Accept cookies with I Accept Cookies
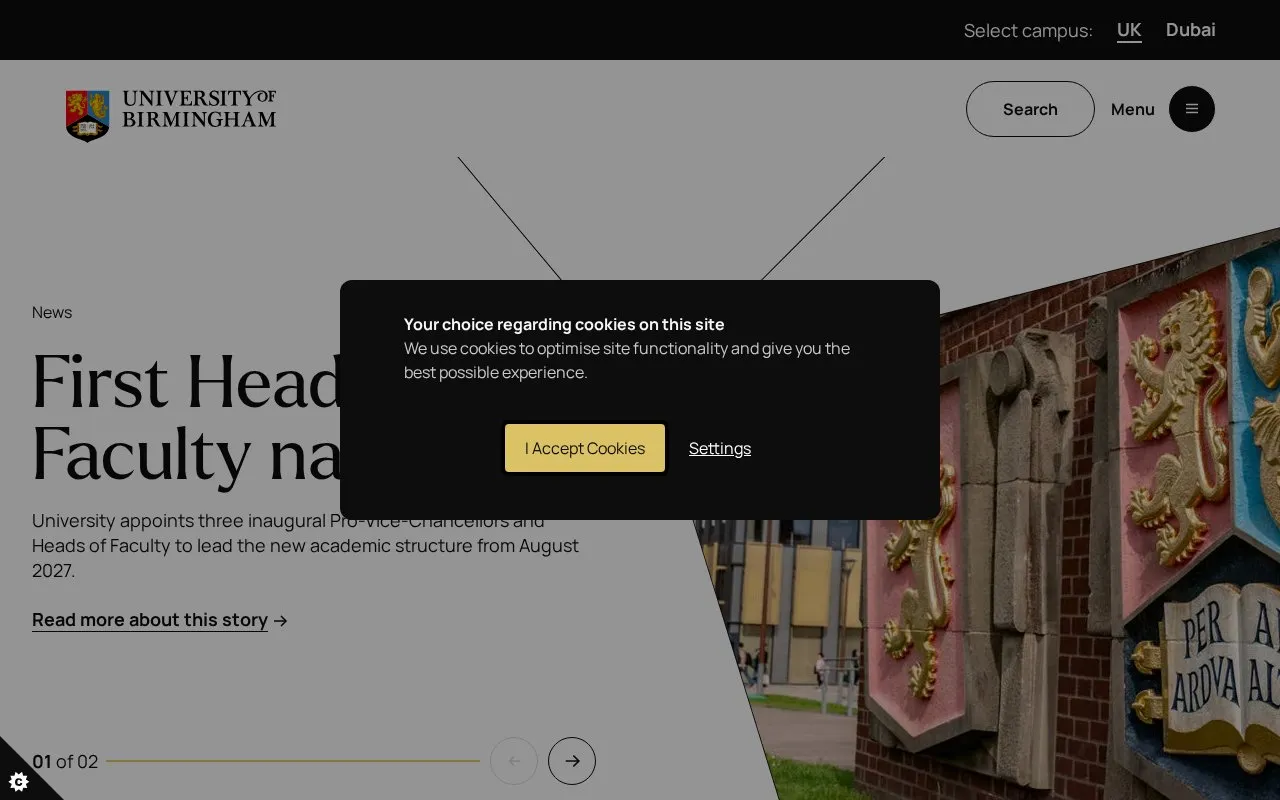The width and height of the screenshot is (1280, 800). click(585, 448)
